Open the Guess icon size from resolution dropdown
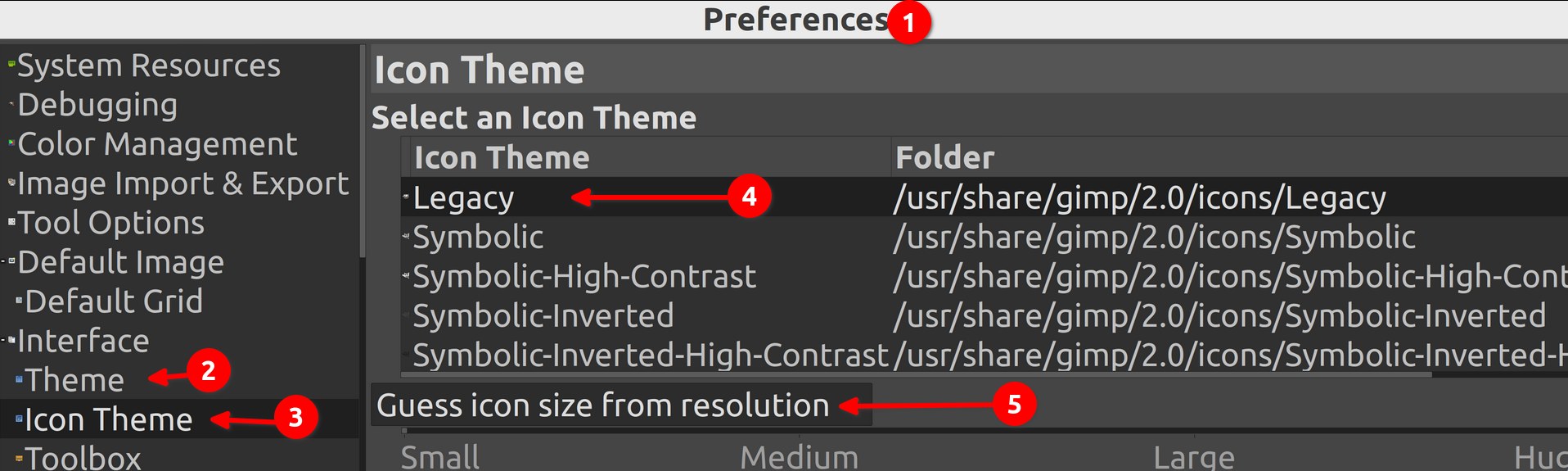1568x471 pixels. pyautogui.click(x=619, y=405)
